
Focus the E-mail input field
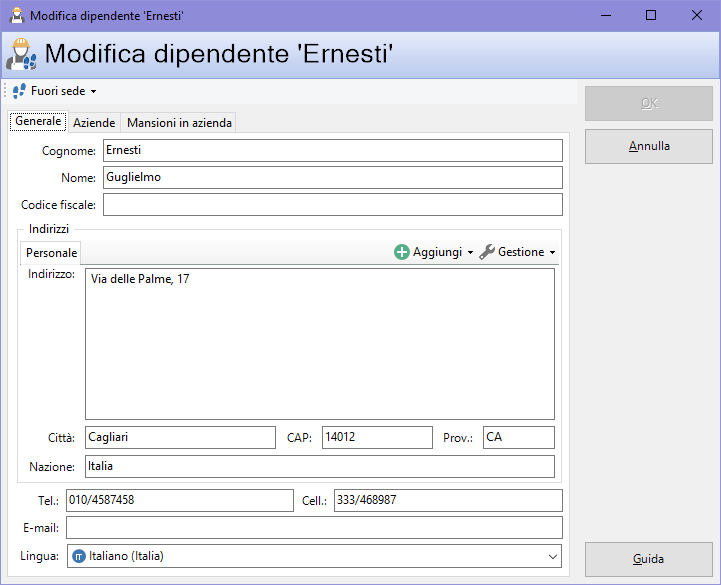pyautogui.click(x=314, y=527)
